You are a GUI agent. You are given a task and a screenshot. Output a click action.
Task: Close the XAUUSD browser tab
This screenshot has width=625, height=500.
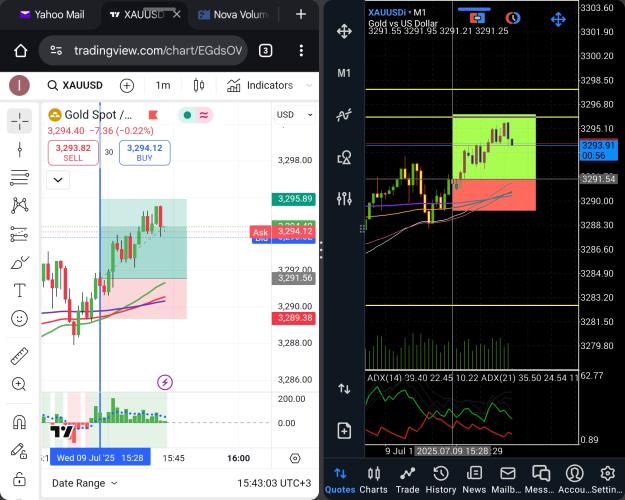tap(177, 14)
